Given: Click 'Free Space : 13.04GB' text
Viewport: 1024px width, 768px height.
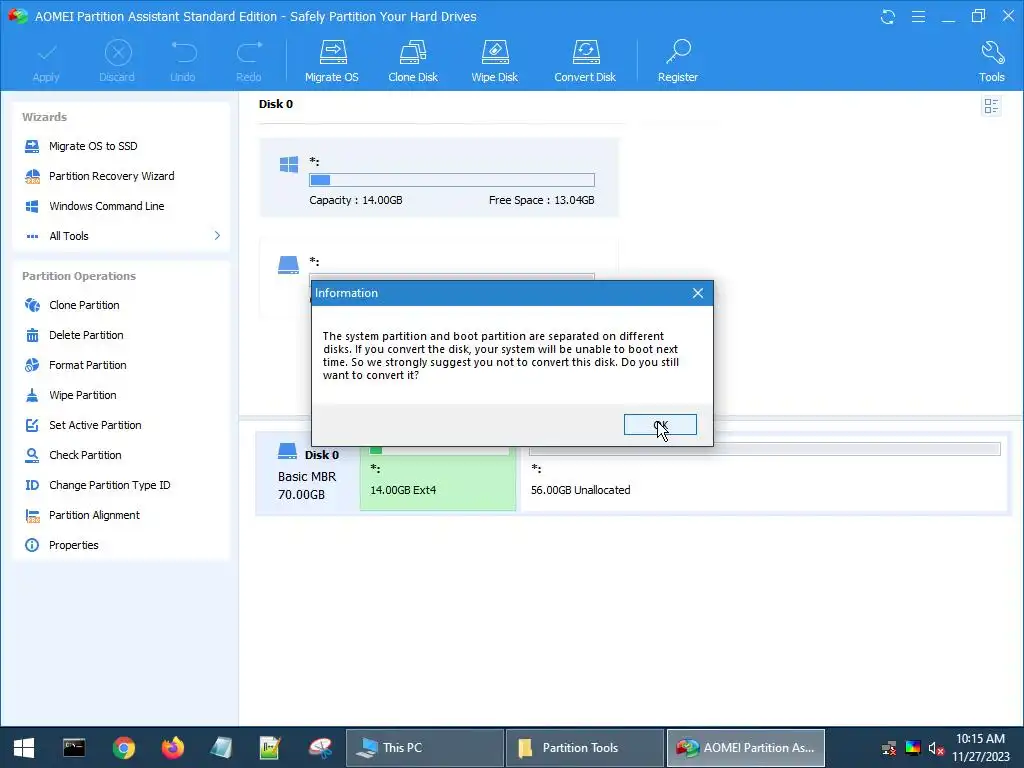Looking at the screenshot, I should [x=541, y=200].
